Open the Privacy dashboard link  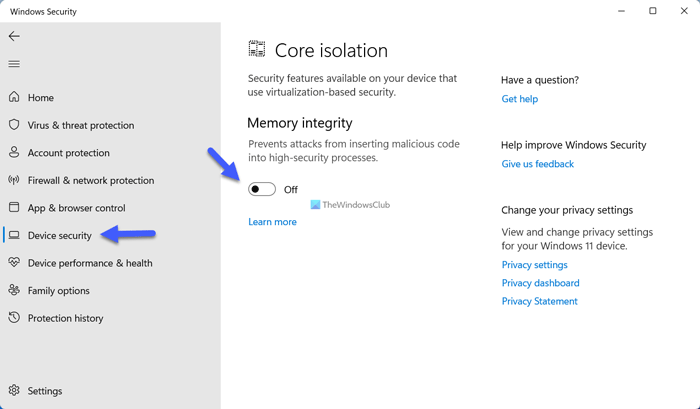pos(539,283)
